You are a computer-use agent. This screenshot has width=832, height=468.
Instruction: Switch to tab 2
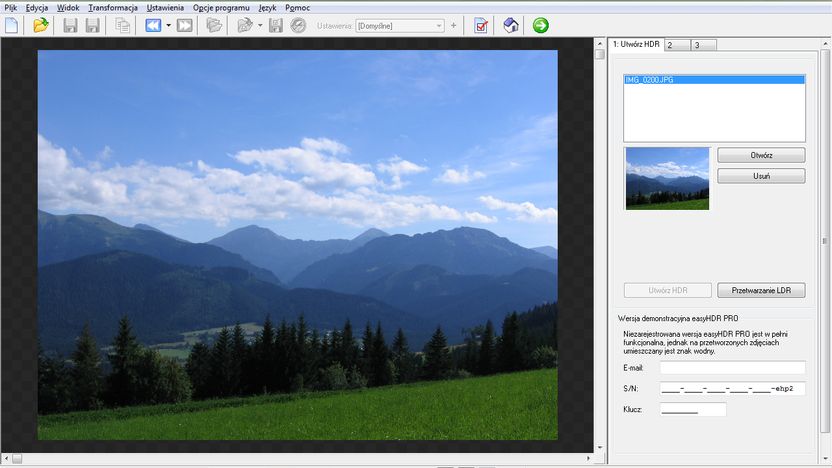pyautogui.click(x=677, y=45)
